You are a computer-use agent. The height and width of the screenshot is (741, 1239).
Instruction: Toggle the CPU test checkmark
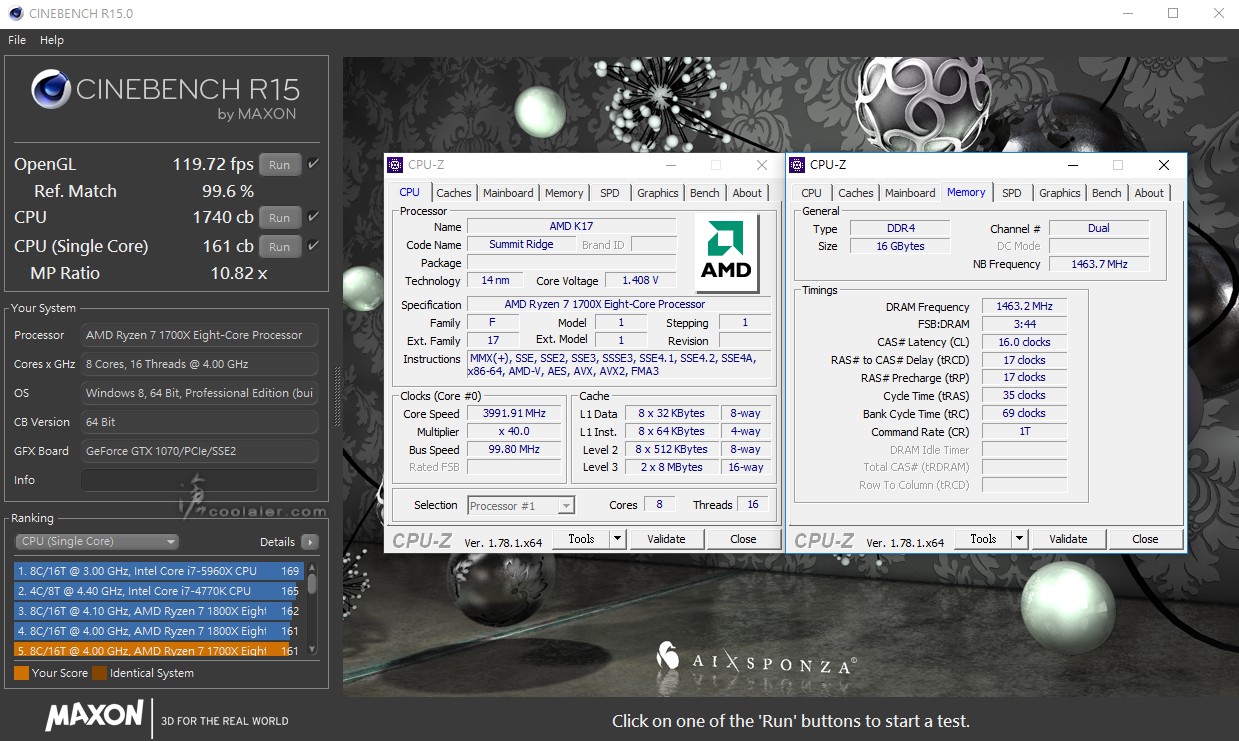tap(313, 217)
